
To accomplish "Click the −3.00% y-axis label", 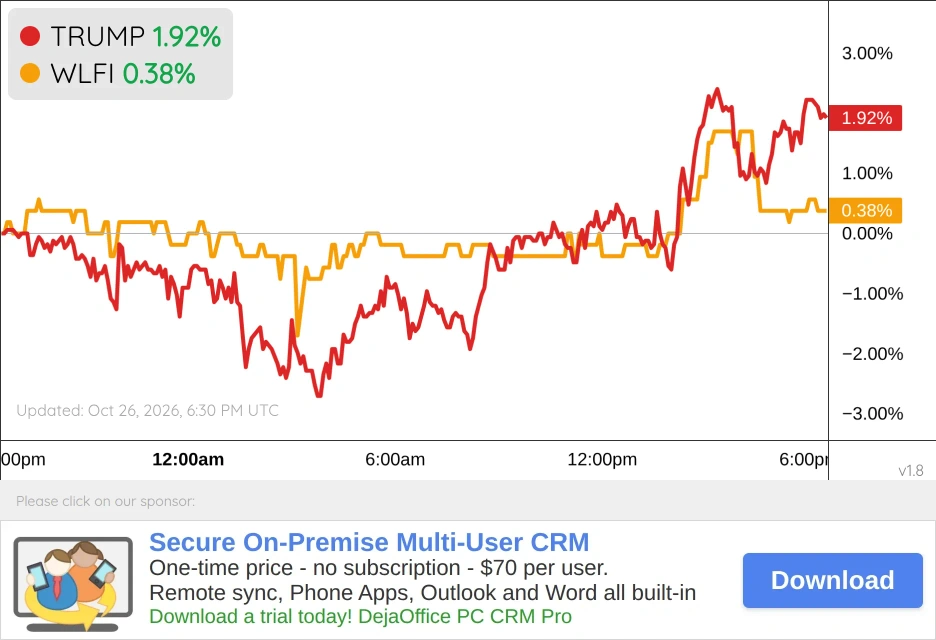I will tap(872, 413).
